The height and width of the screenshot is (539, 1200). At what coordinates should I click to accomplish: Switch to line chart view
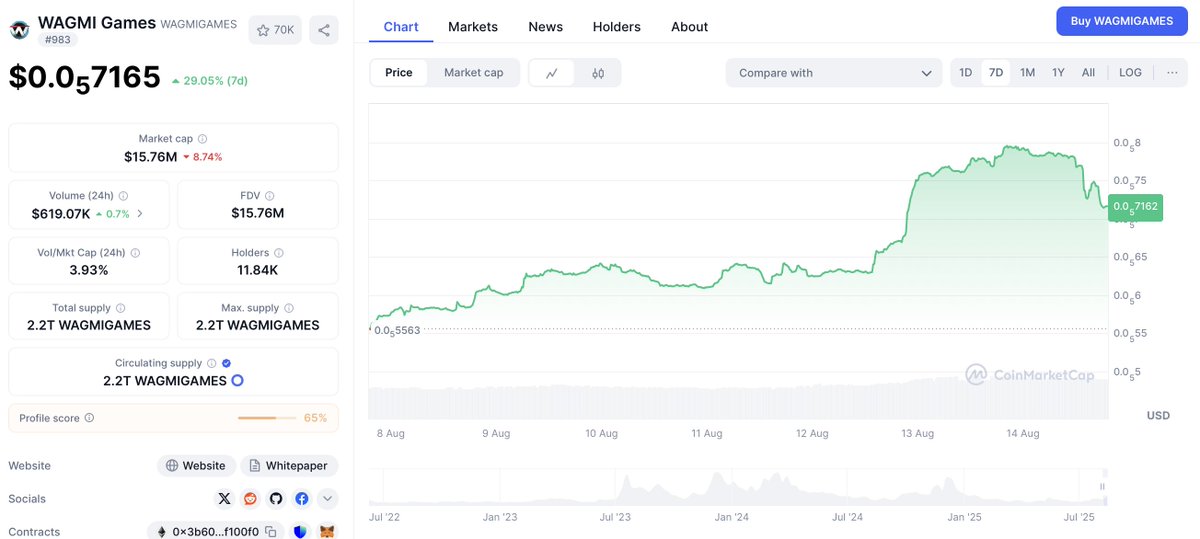(552, 73)
